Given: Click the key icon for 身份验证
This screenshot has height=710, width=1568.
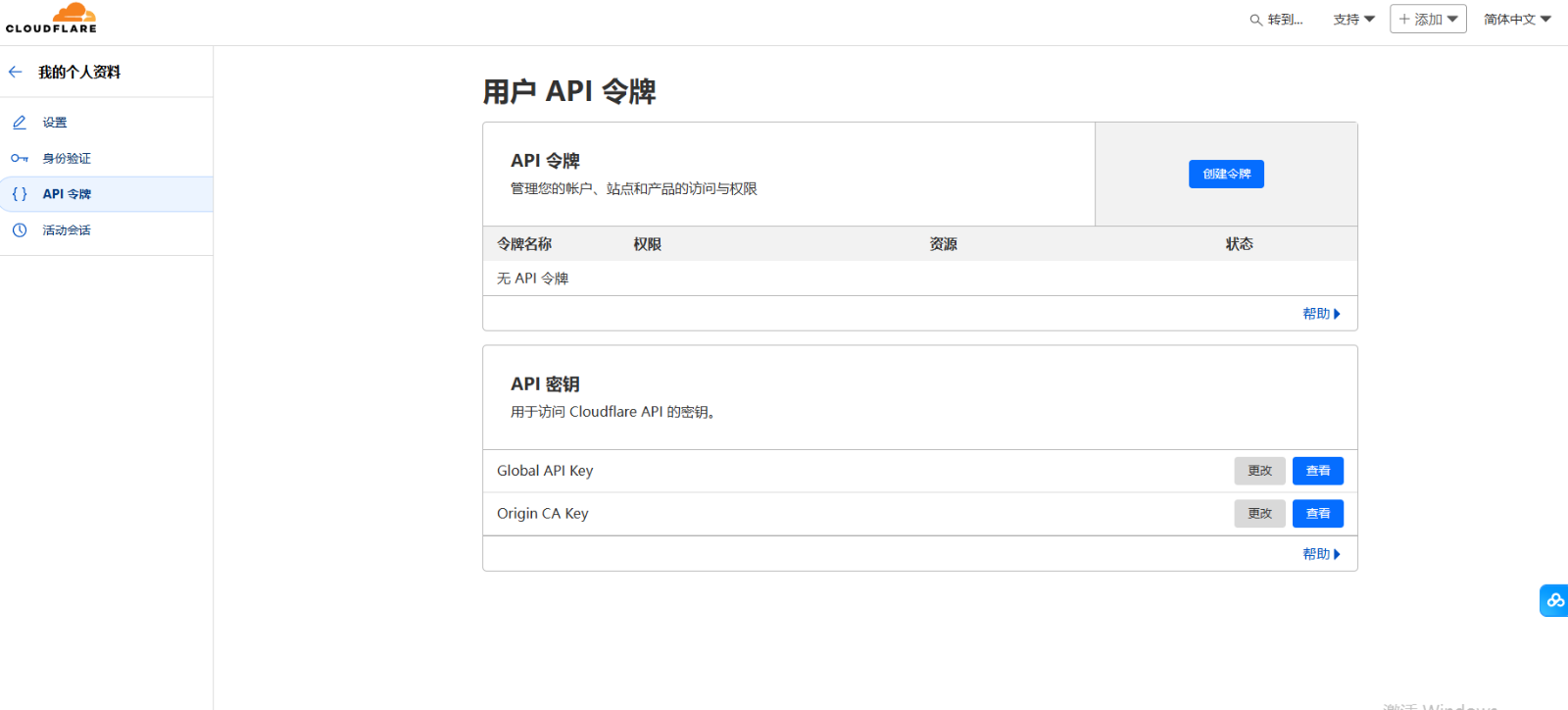Looking at the screenshot, I should [20, 158].
